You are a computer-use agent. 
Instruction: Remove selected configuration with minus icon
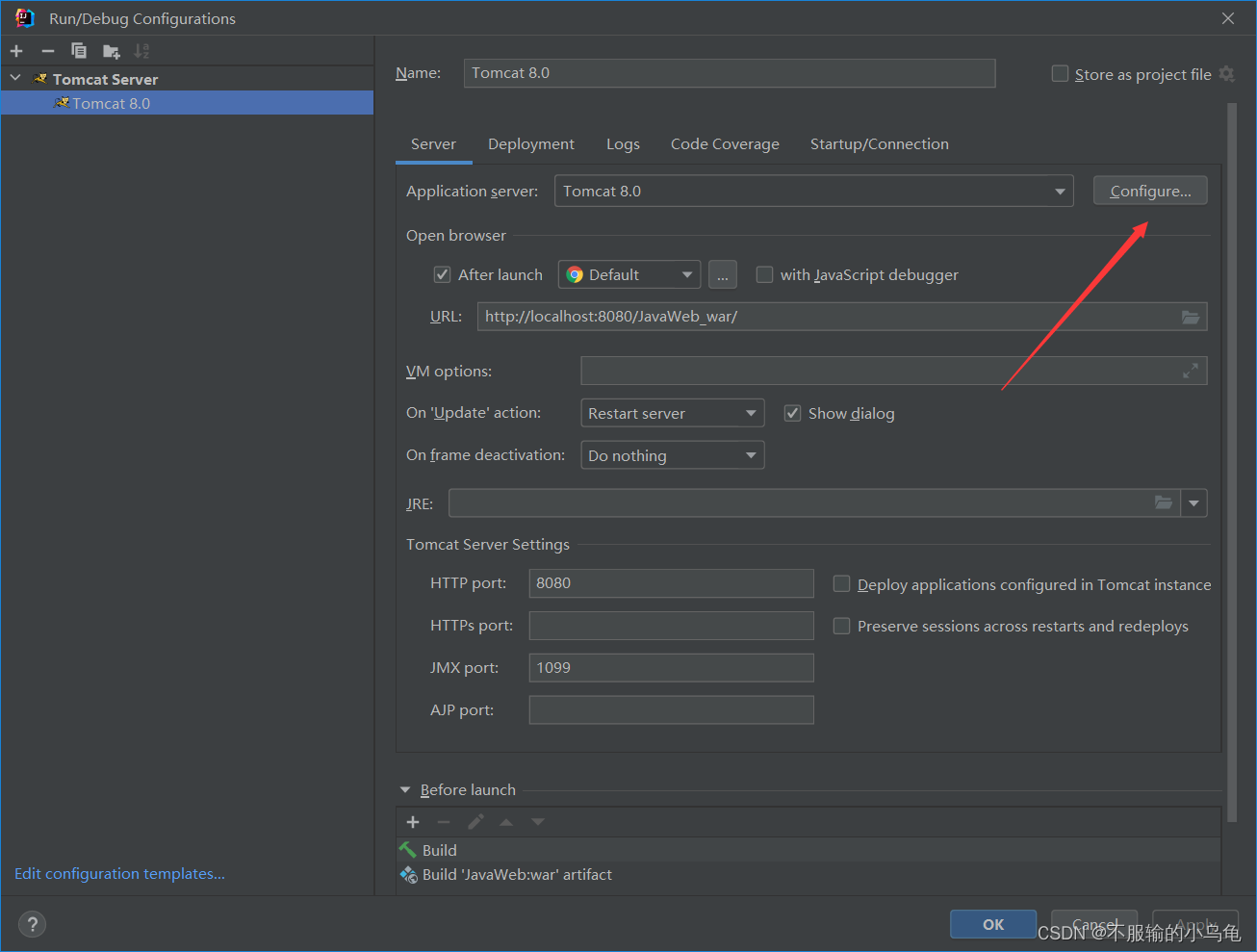[x=48, y=51]
